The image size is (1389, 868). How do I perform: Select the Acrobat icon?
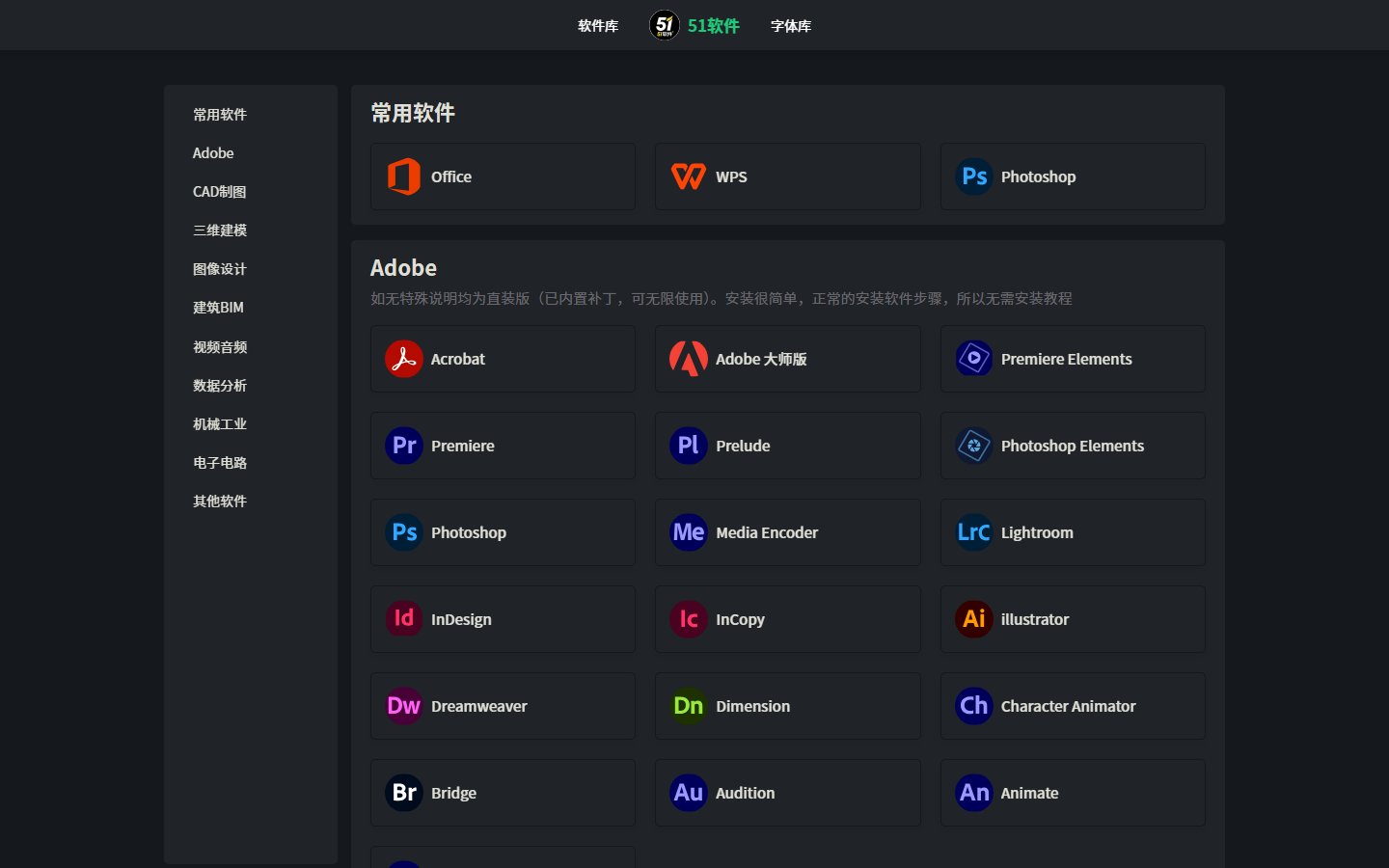pyautogui.click(x=404, y=359)
